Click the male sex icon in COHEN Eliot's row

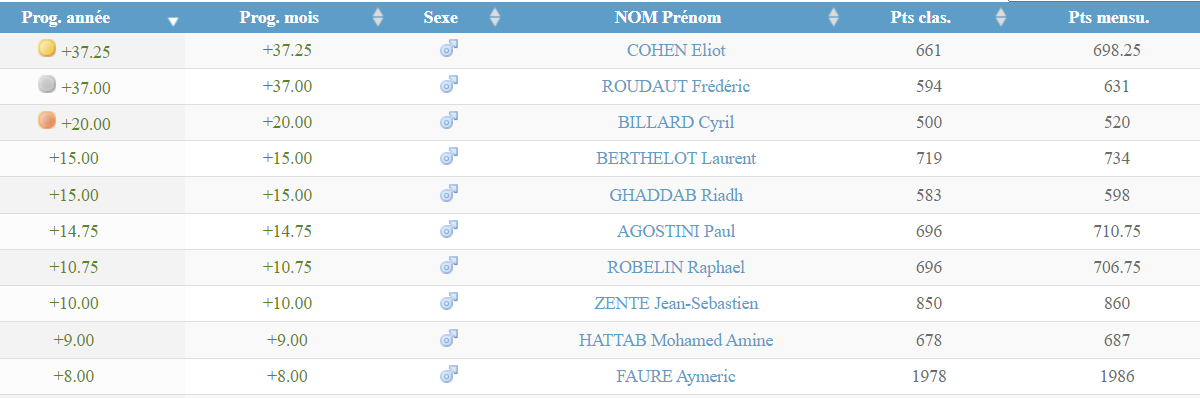tap(449, 49)
